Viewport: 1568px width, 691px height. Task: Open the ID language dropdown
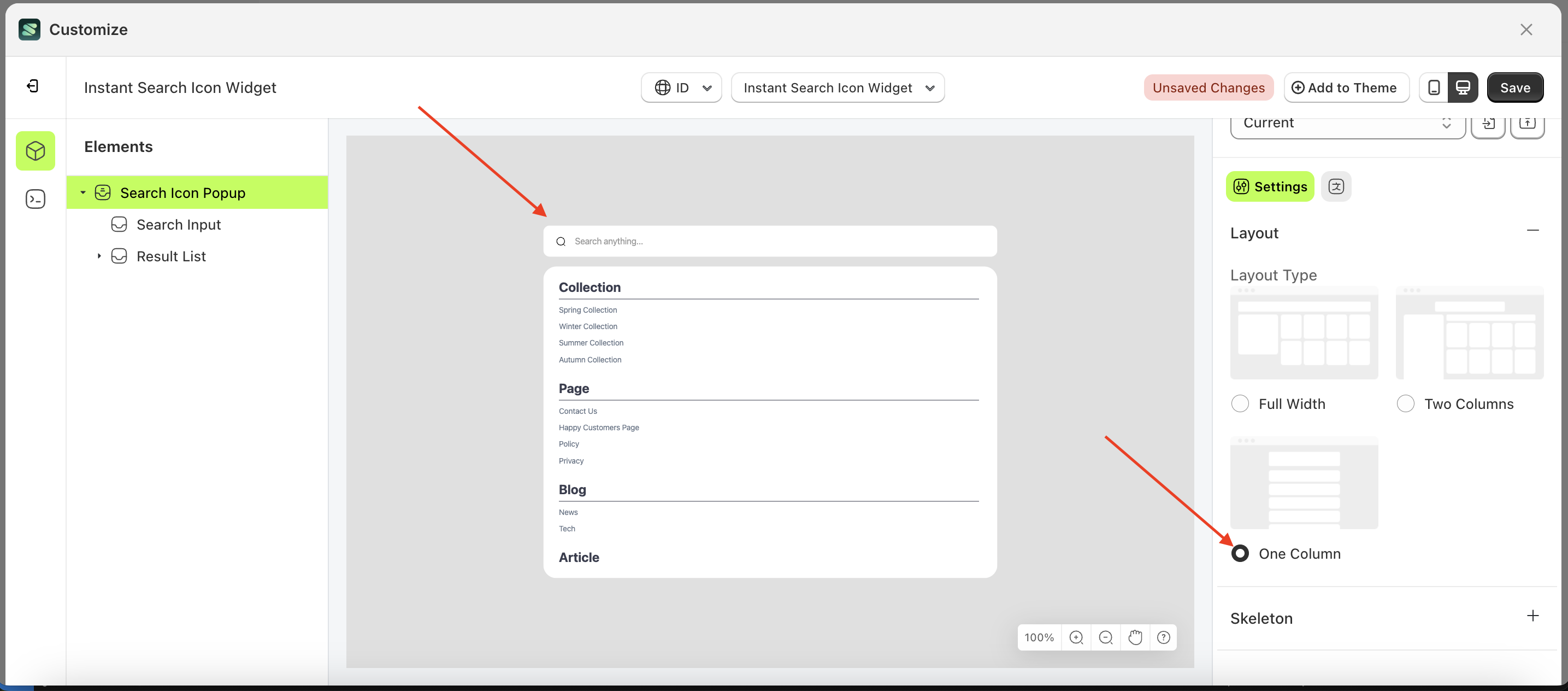681,87
